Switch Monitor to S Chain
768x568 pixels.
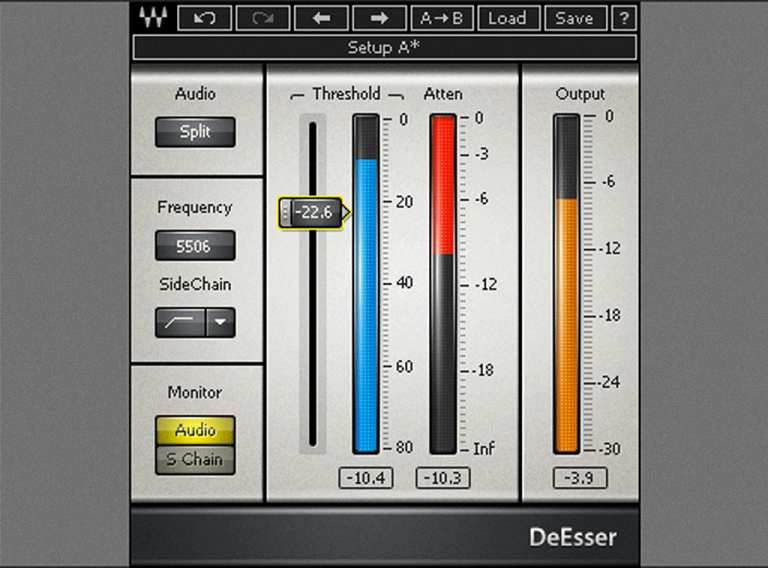coord(195,459)
